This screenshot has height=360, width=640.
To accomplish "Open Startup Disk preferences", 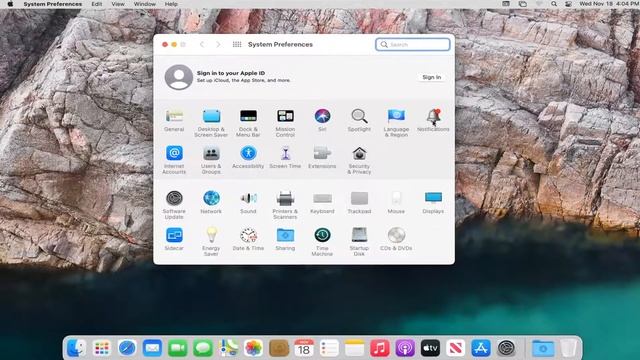I will click(x=359, y=242).
